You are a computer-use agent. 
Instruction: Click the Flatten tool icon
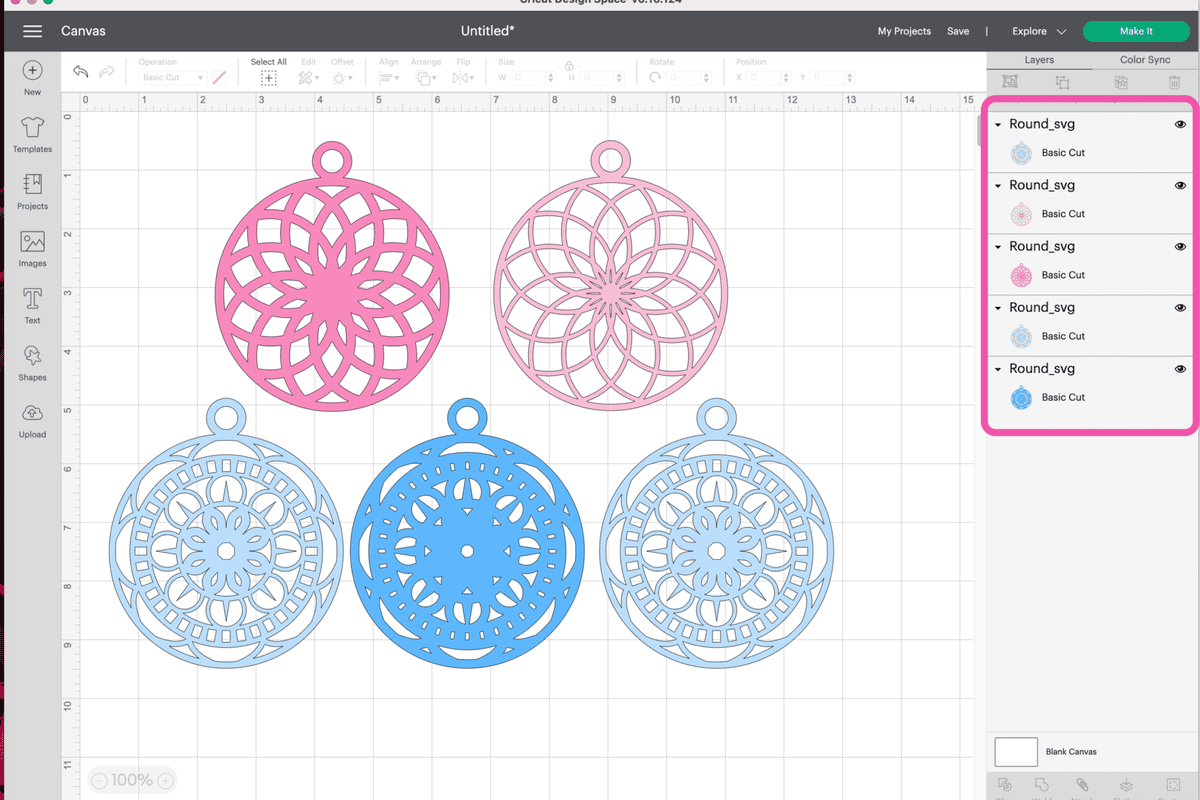pos(1126,785)
